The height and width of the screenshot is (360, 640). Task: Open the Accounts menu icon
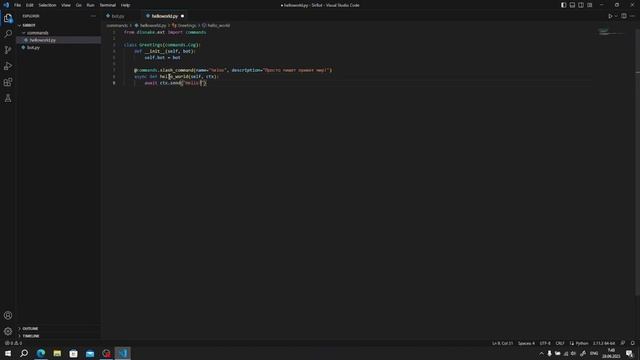(8, 315)
